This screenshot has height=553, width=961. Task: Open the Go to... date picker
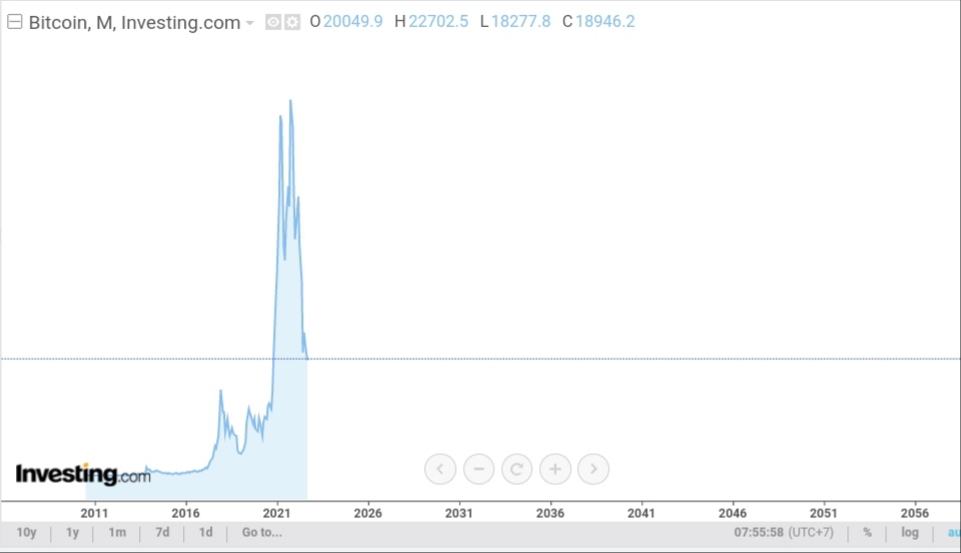tap(262, 532)
